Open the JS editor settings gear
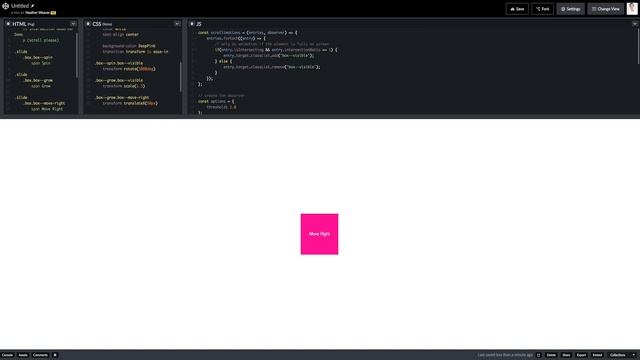The width and height of the screenshot is (640, 360). pos(192,24)
